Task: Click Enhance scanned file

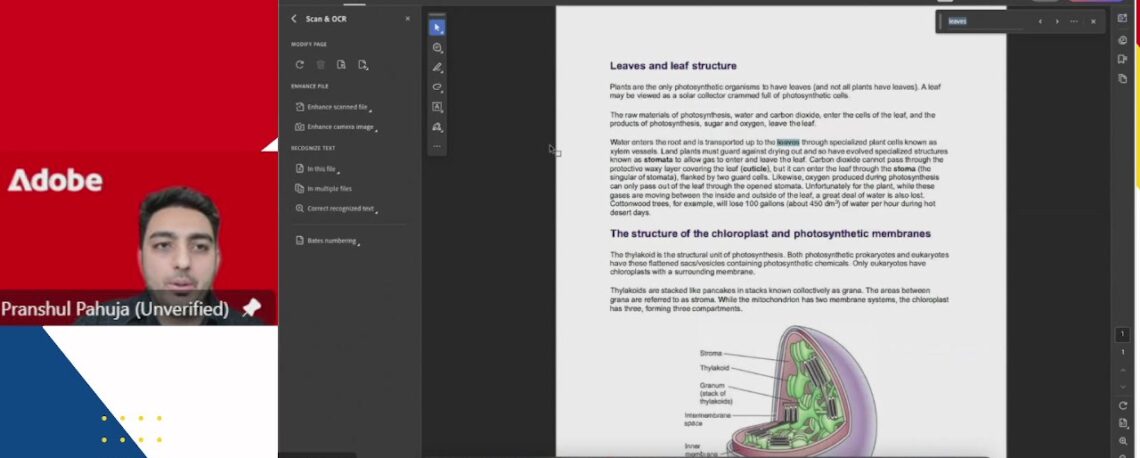Action: click(x=333, y=107)
